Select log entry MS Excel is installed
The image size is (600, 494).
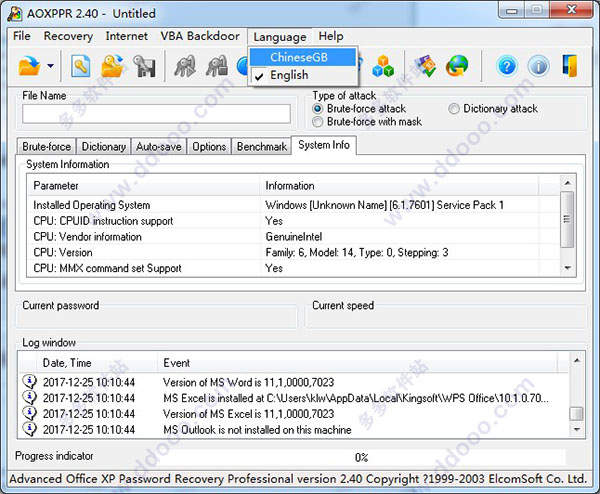(294, 398)
